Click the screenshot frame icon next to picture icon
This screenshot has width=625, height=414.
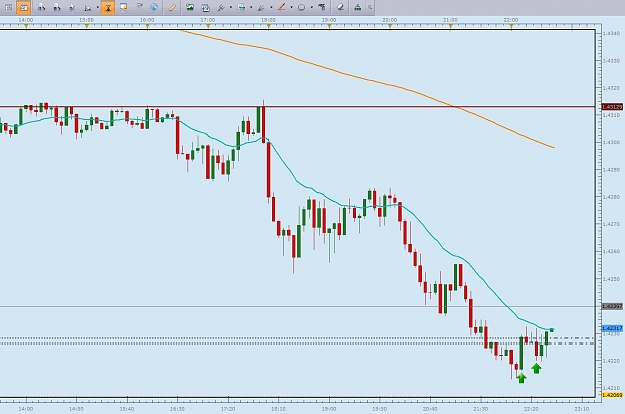(205, 7)
